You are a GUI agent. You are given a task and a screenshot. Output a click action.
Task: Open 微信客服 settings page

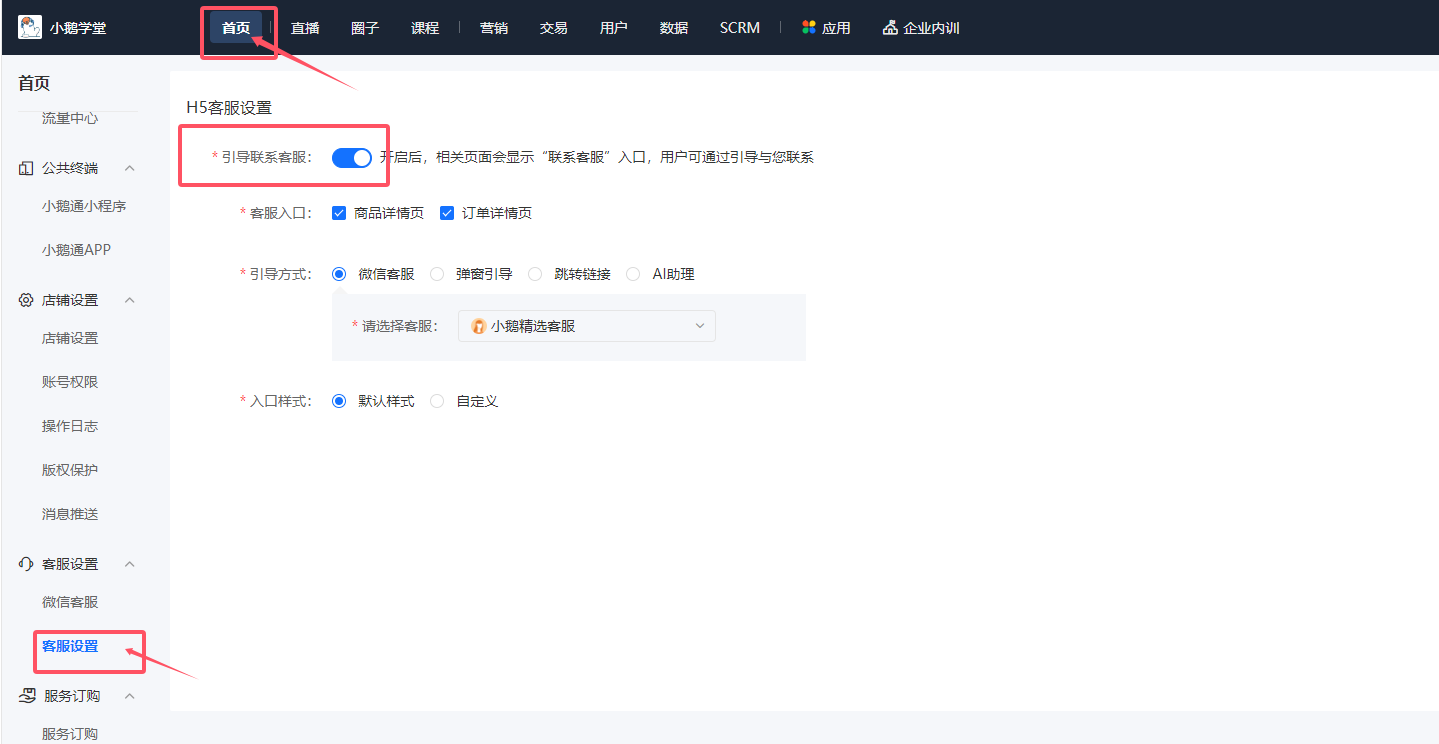pyautogui.click(x=69, y=601)
